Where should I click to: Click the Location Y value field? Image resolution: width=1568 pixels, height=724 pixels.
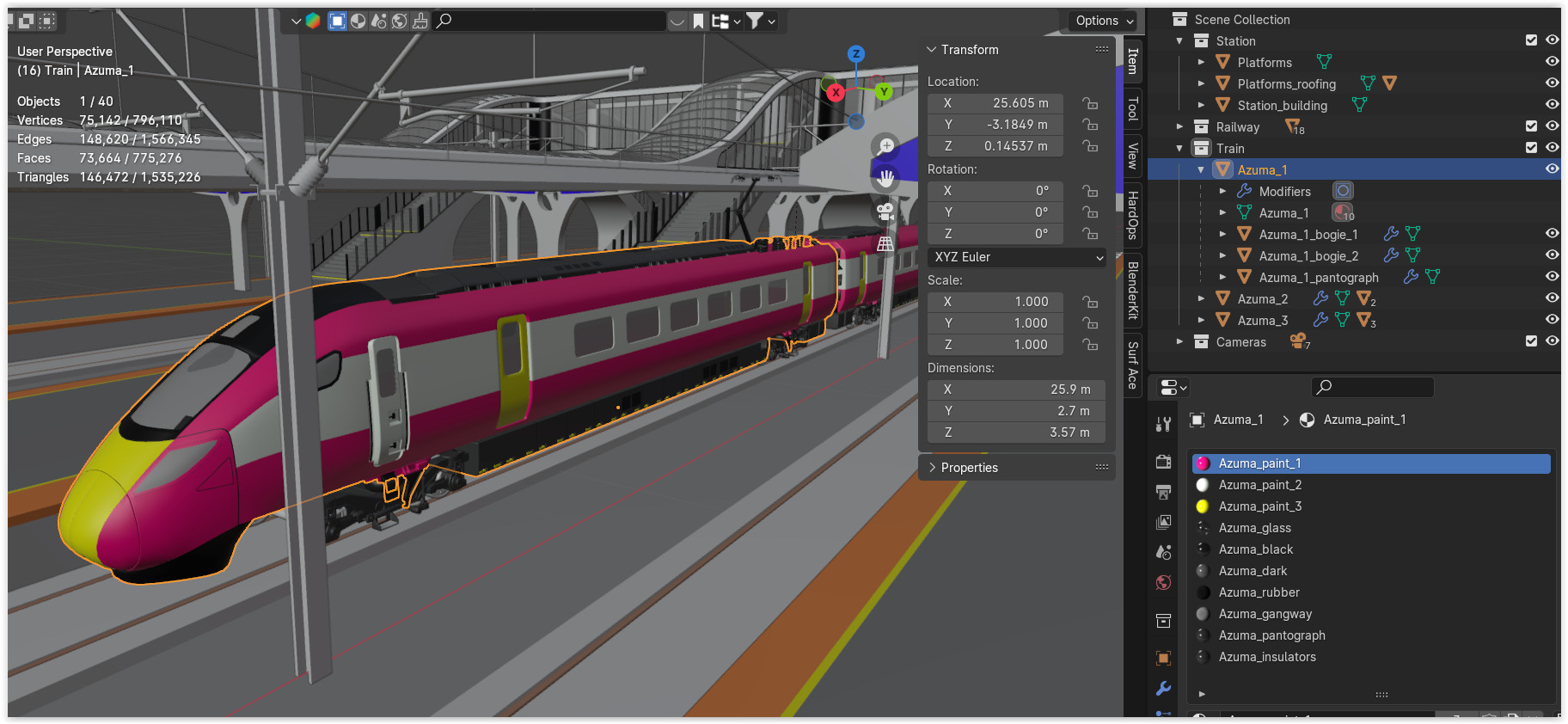[995, 125]
